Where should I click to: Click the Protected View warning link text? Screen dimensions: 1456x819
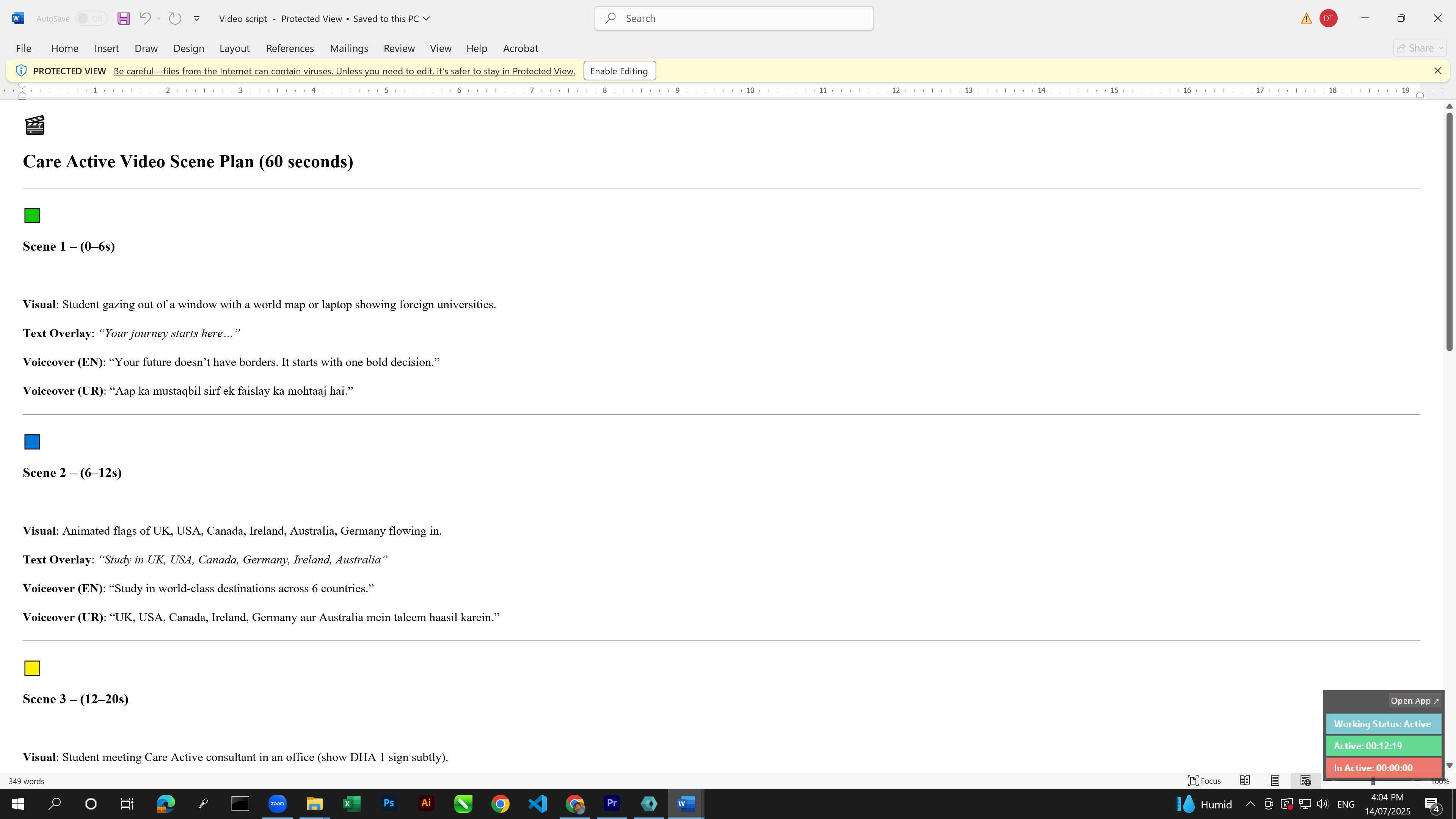coord(344,71)
